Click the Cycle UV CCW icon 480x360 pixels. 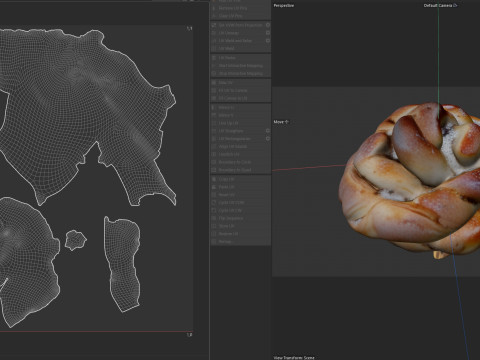[x=214, y=203]
